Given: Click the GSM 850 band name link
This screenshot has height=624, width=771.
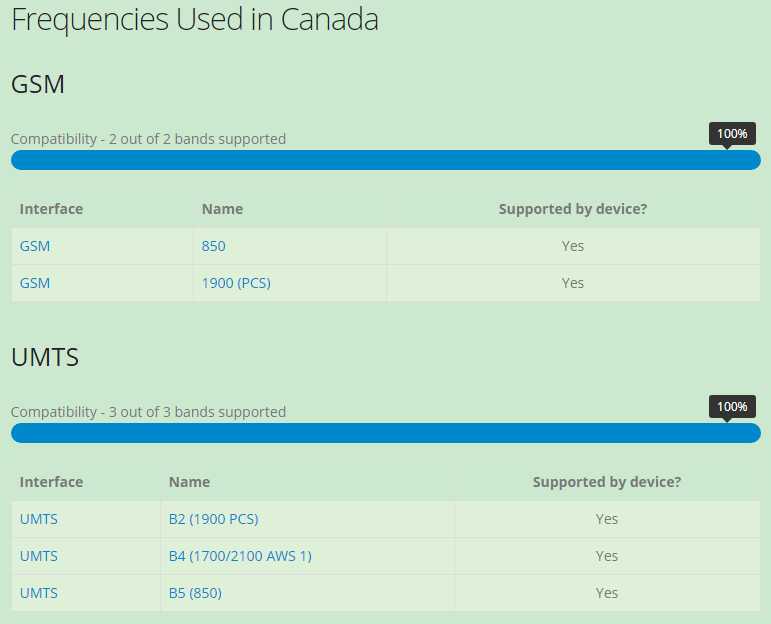Looking at the screenshot, I should point(213,246).
